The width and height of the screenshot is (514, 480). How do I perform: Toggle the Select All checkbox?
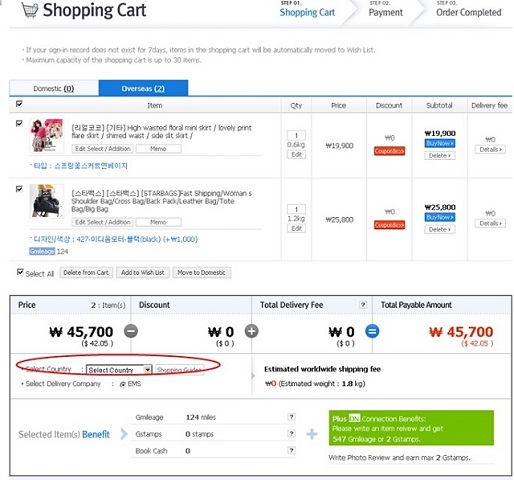coord(20,272)
